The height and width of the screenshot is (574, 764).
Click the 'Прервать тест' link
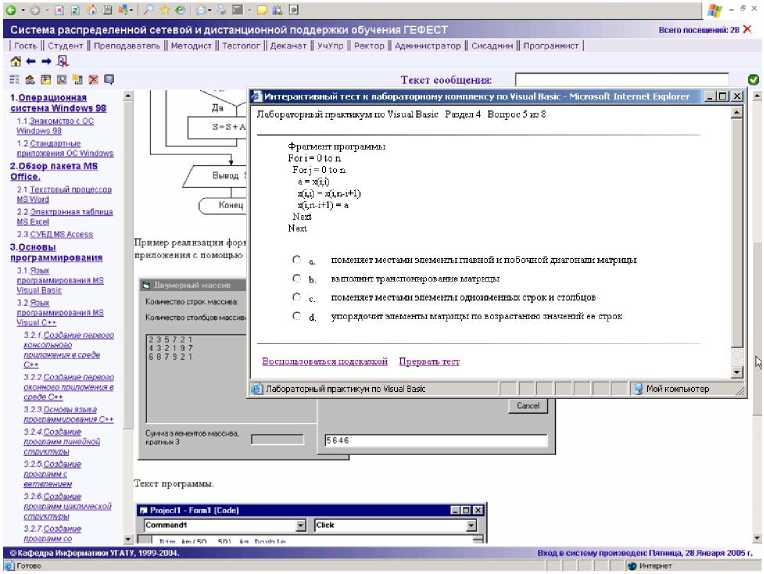(429, 362)
